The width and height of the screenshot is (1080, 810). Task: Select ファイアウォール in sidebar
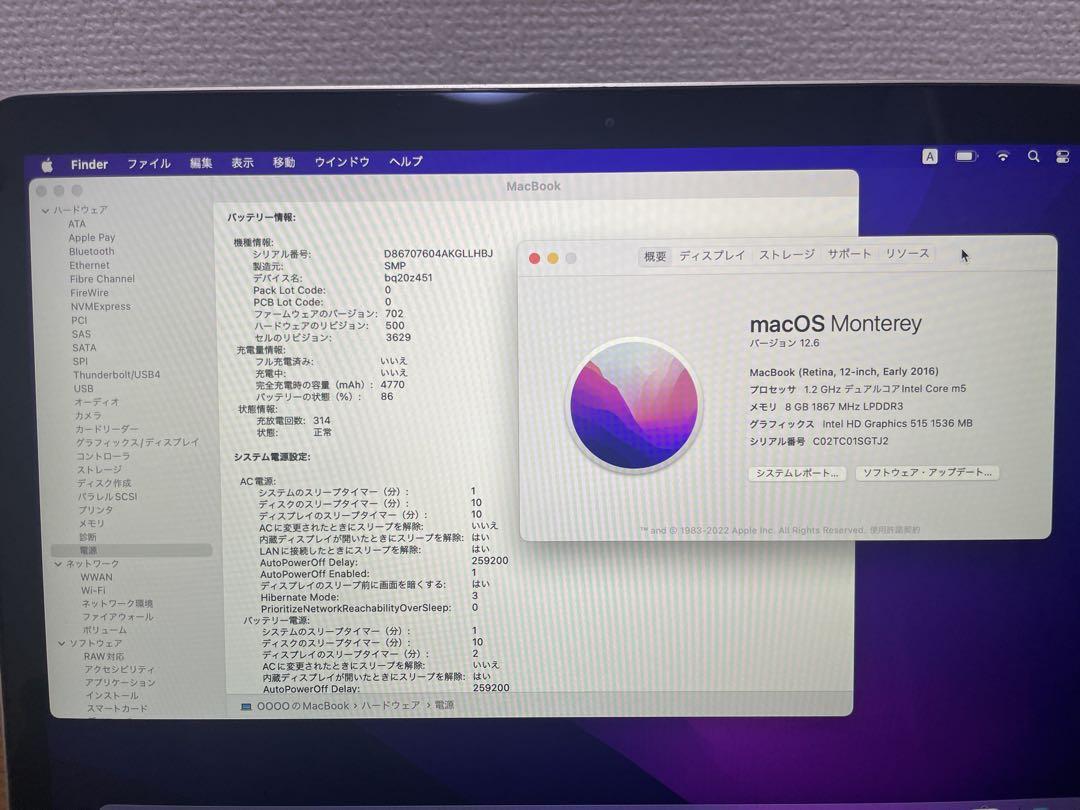point(118,617)
